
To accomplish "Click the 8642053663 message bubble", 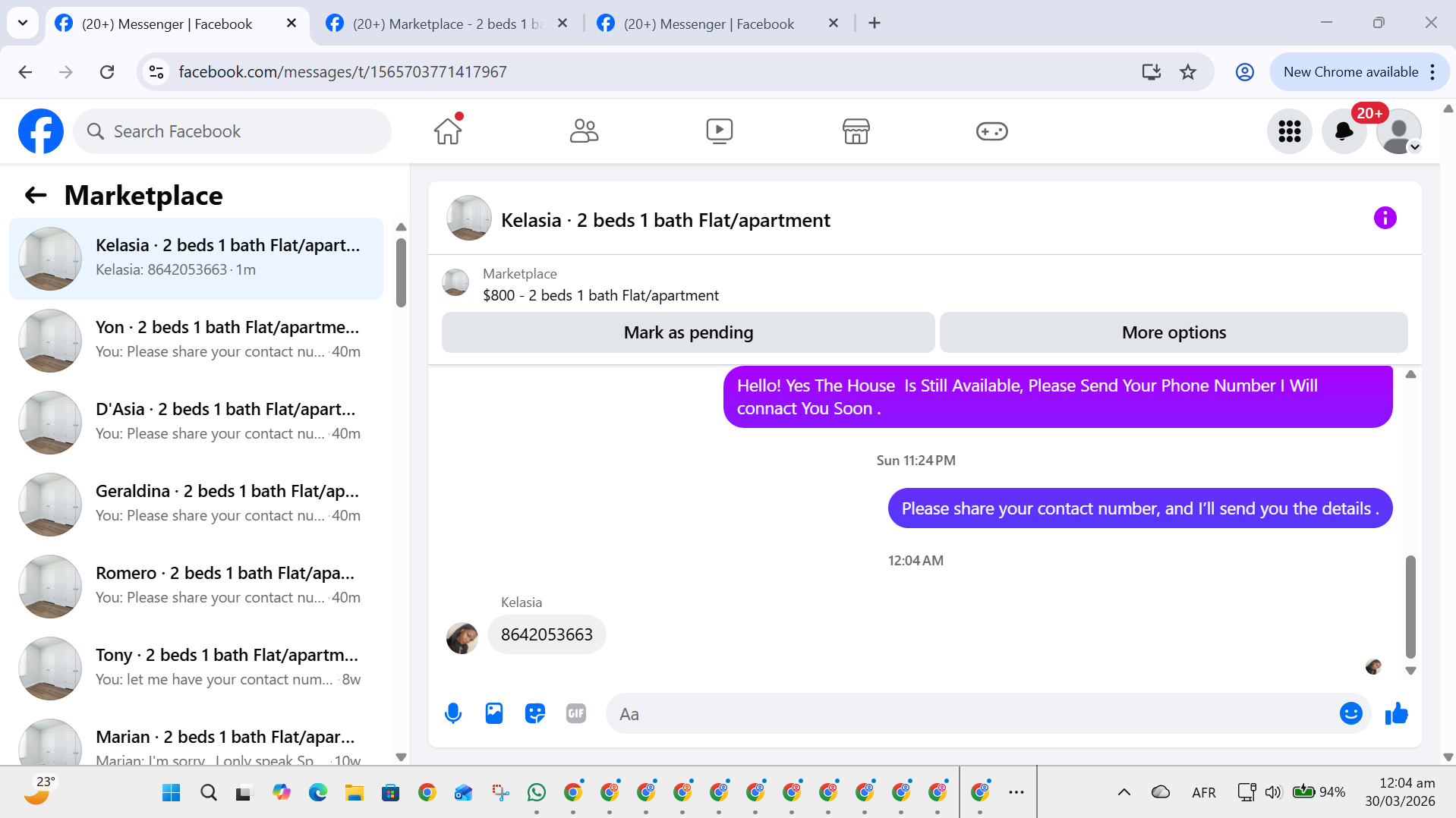I will pyautogui.click(x=547, y=634).
